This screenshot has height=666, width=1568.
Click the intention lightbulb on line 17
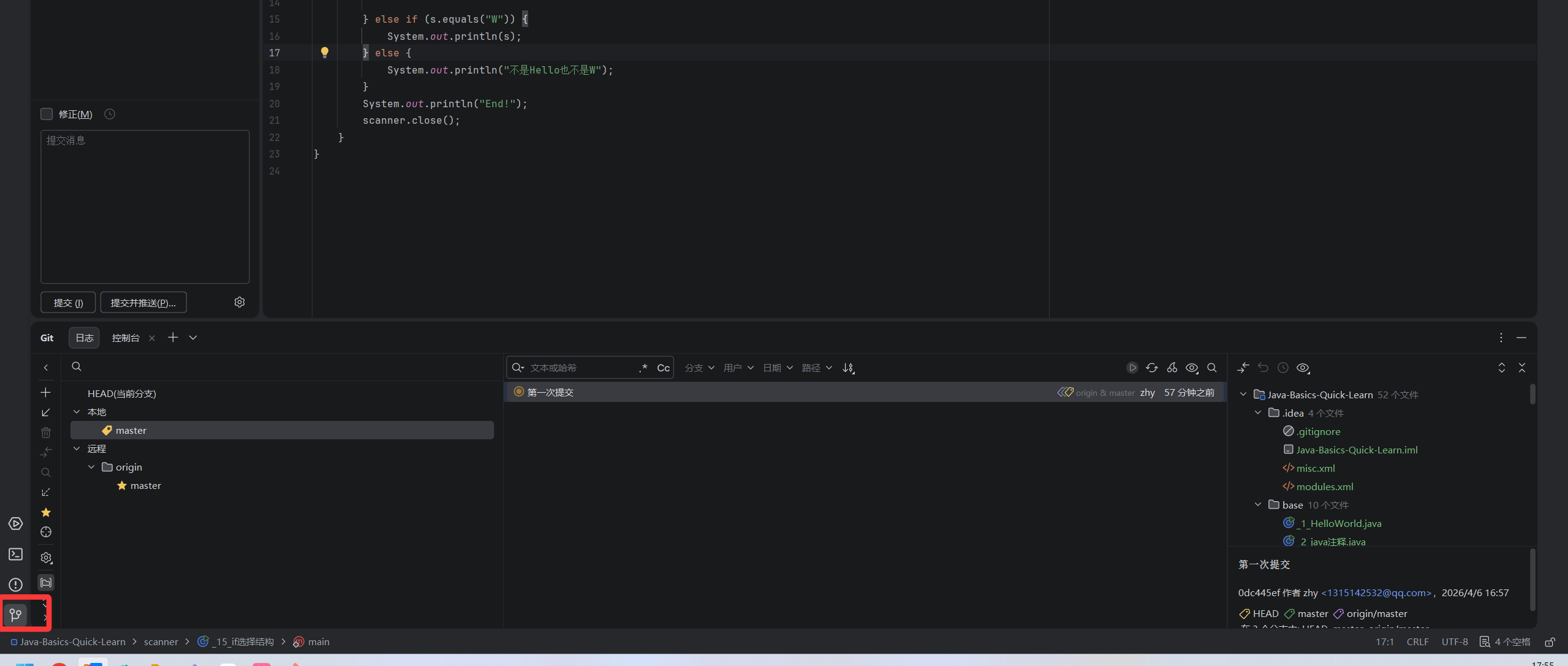tap(325, 53)
